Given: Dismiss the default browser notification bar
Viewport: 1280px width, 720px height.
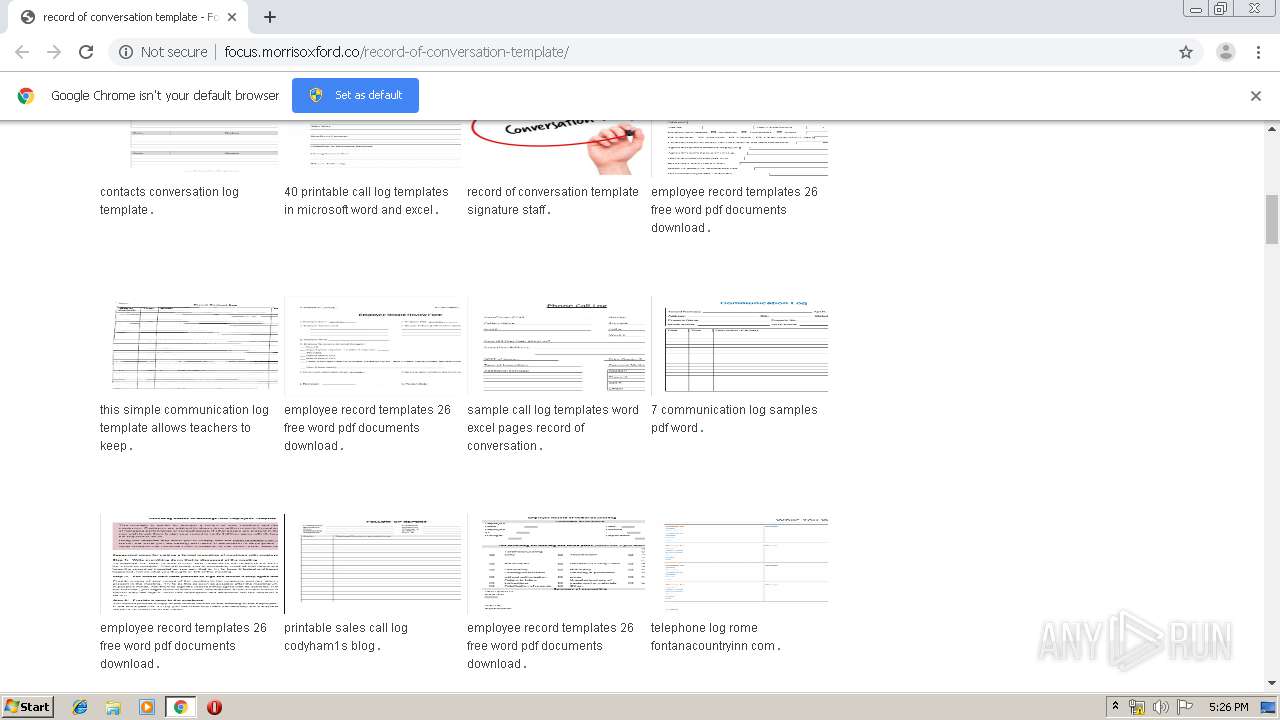Looking at the screenshot, I should (1255, 96).
